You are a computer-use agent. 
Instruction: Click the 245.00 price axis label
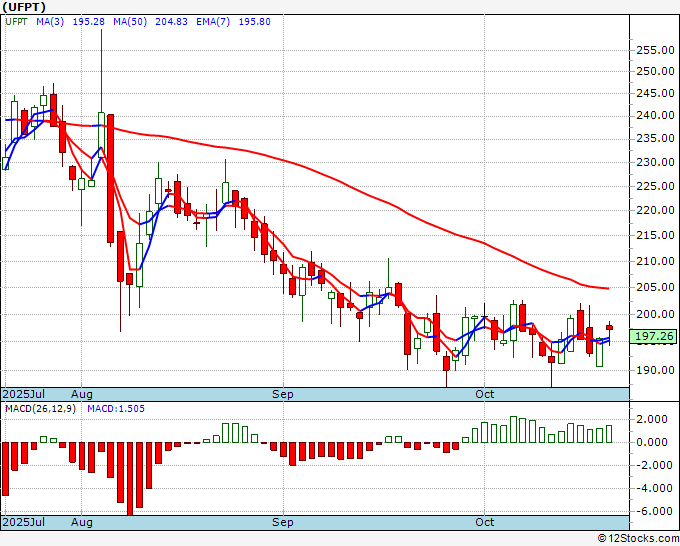pos(655,93)
